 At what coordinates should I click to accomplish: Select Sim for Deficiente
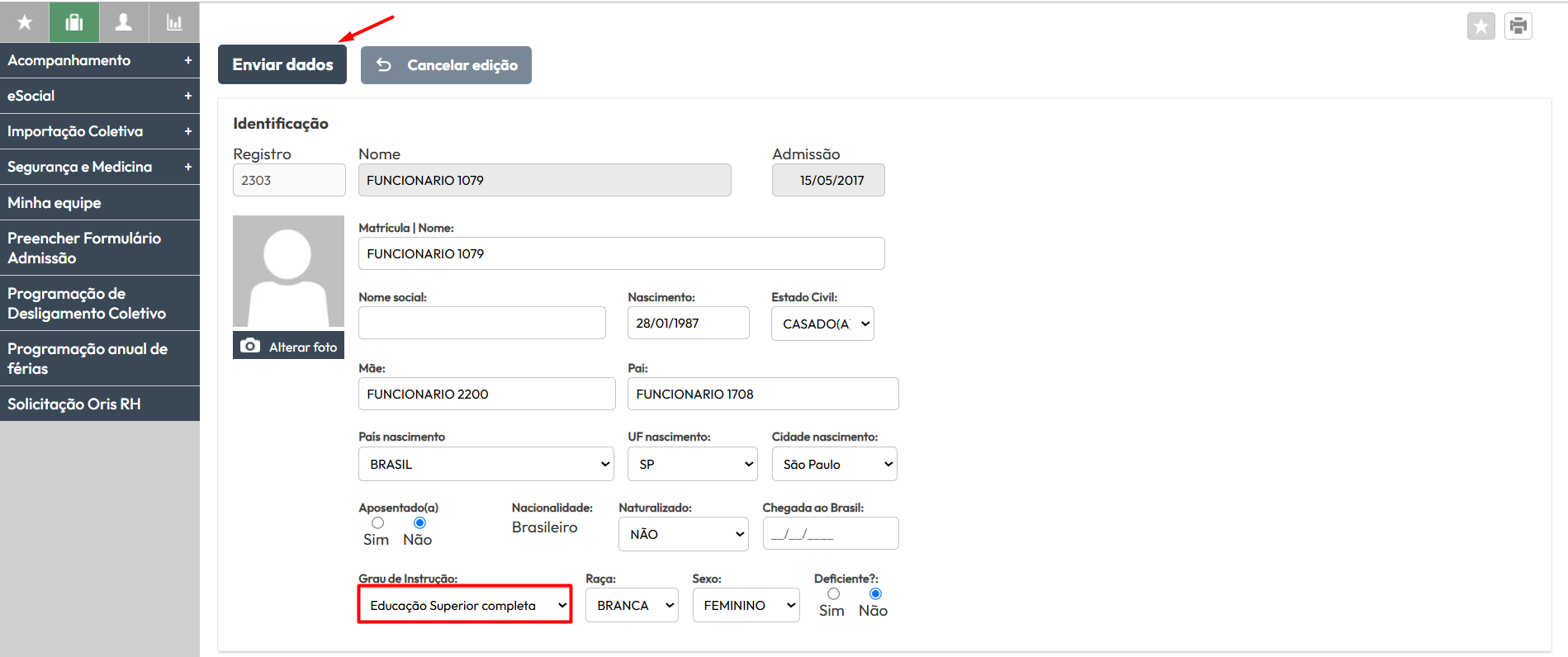(833, 593)
